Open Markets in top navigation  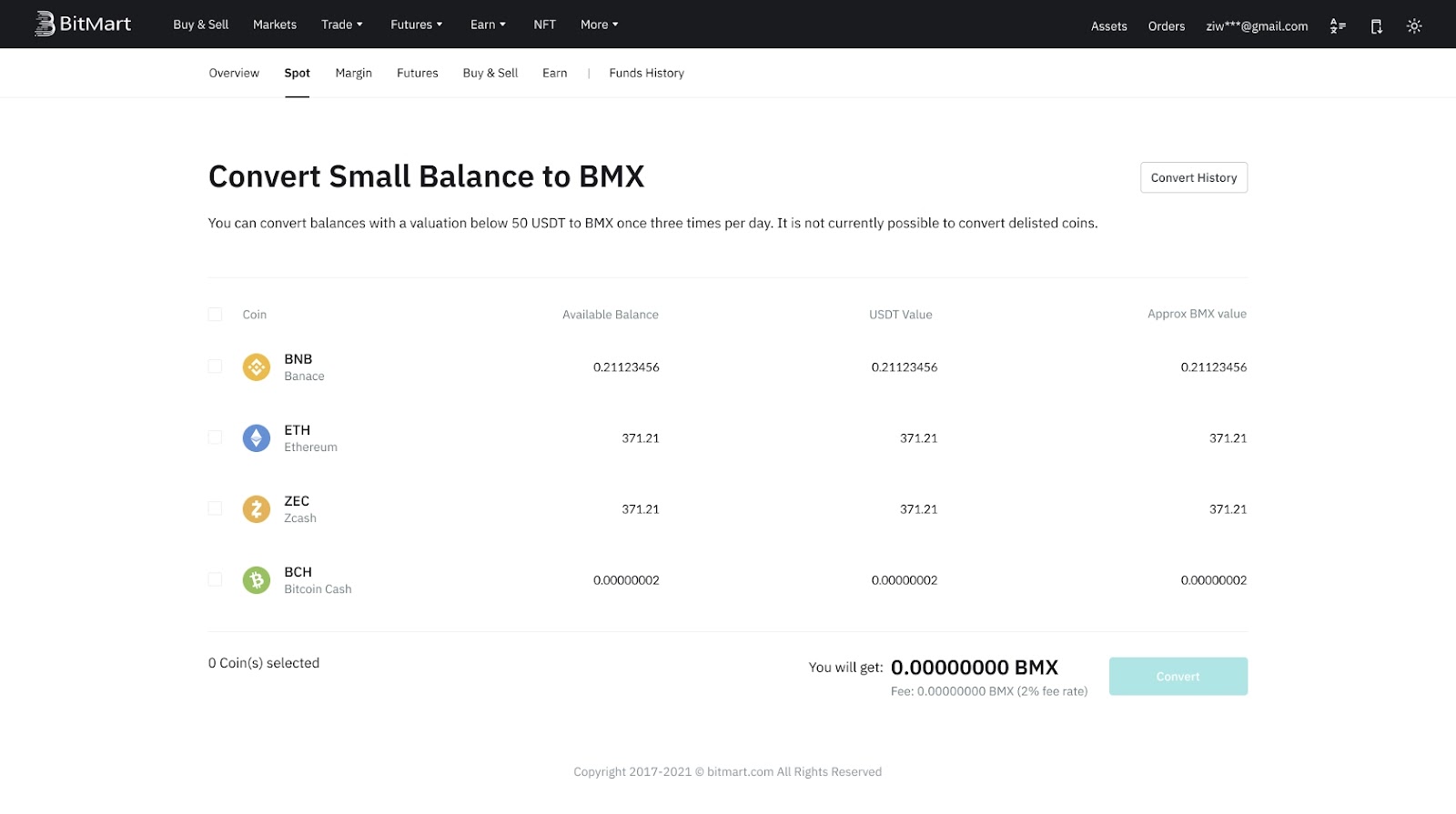(275, 25)
